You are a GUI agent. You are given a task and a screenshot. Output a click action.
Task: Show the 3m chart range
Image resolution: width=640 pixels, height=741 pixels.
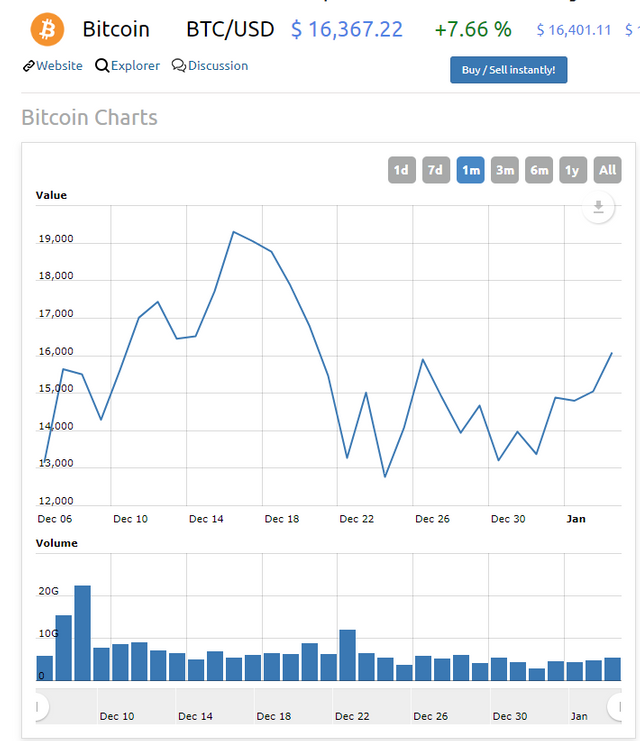(x=505, y=170)
